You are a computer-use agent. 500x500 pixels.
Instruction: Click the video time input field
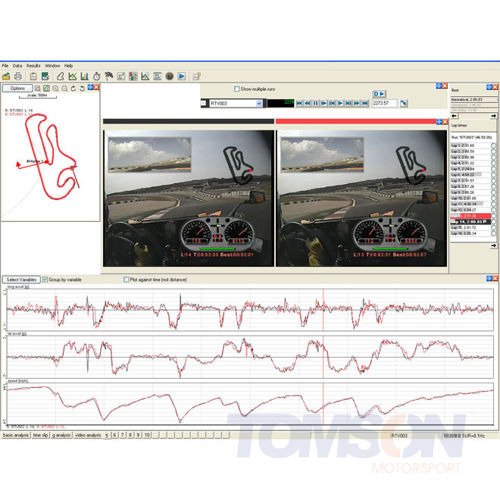[384, 103]
